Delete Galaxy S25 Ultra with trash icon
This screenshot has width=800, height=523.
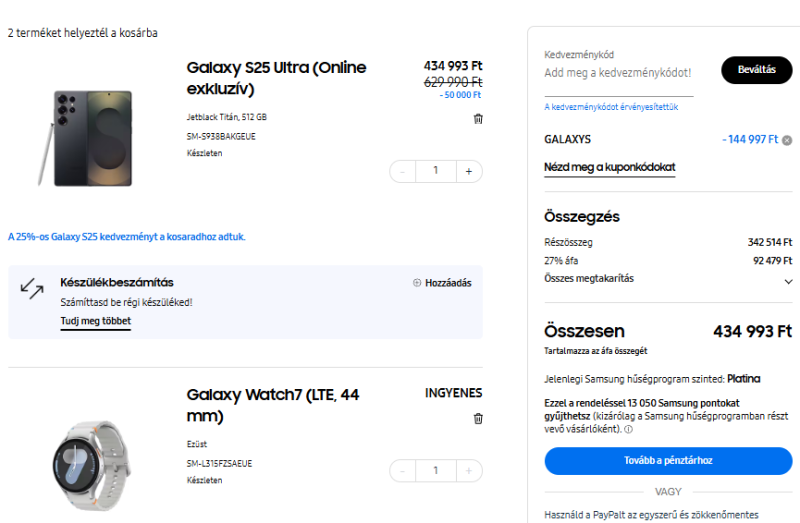click(x=478, y=119)
